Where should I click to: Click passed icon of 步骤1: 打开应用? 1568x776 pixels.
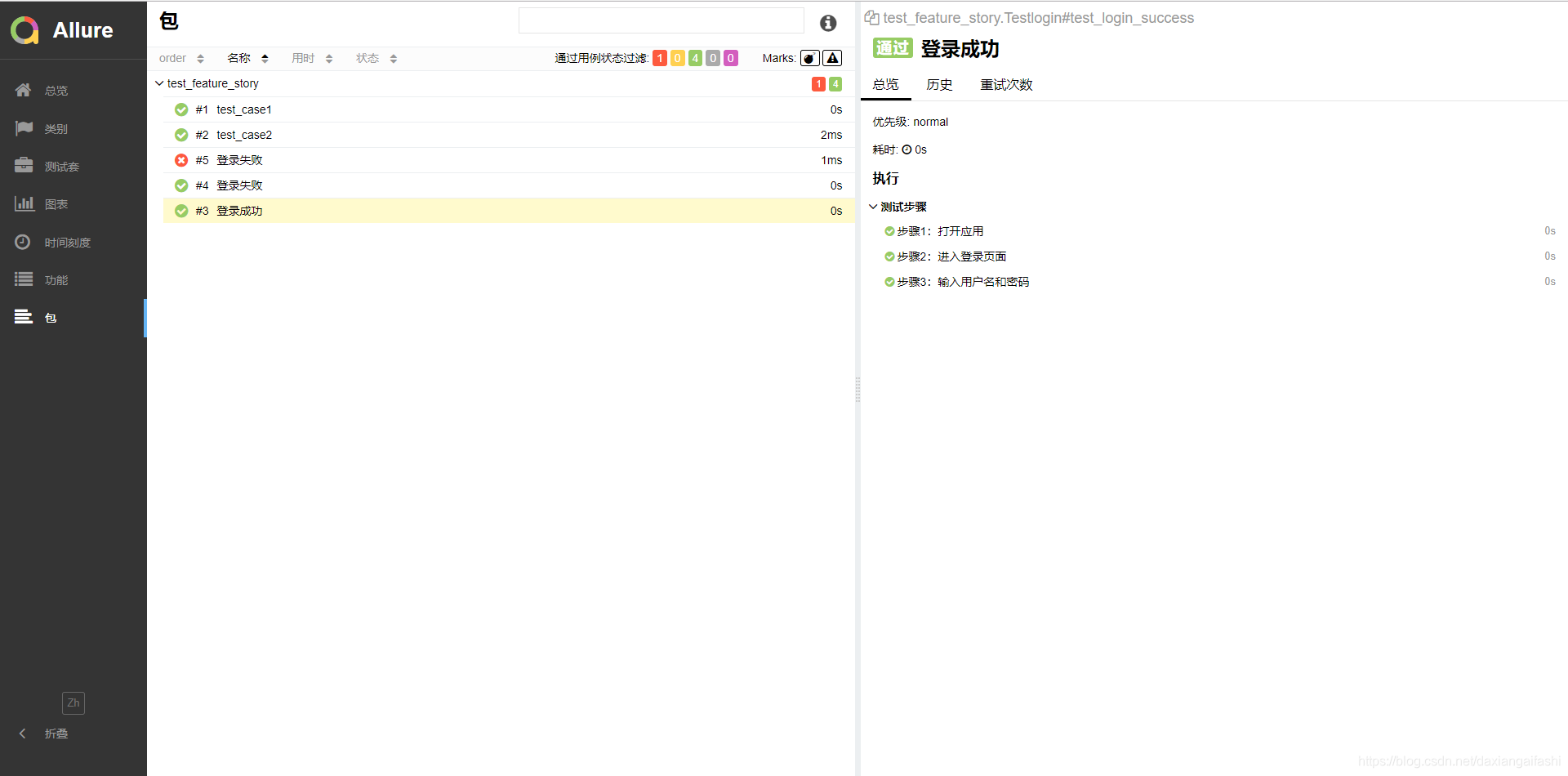click(x=889, y=231)
